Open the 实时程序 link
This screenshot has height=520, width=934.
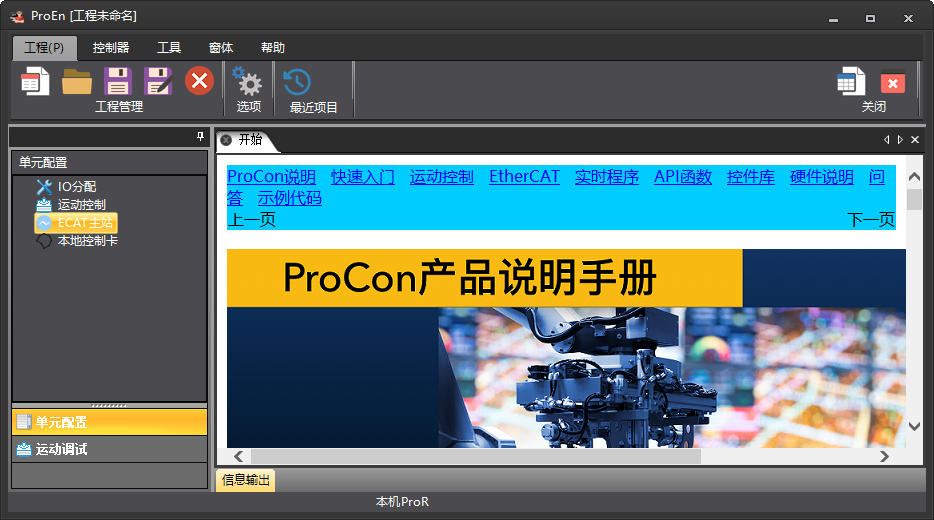[606, 177]
